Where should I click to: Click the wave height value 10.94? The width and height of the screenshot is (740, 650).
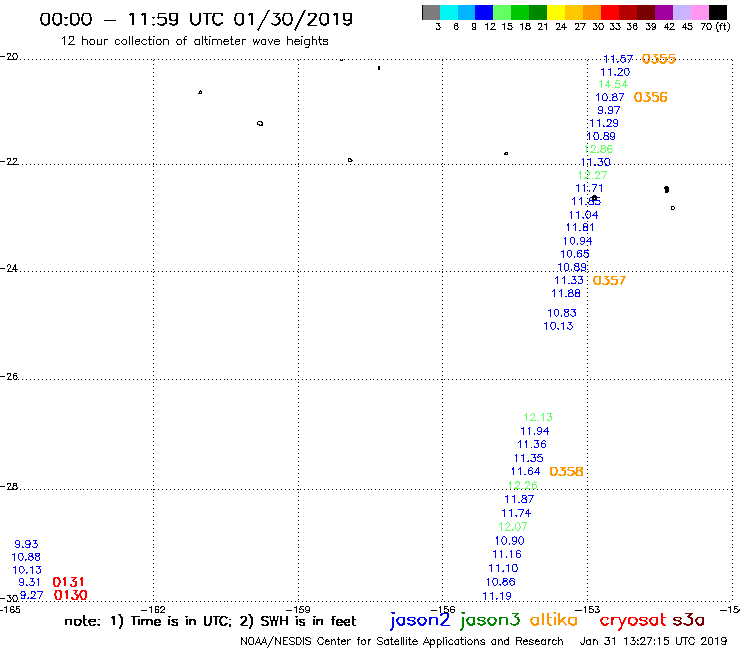(x=577, y=241)
